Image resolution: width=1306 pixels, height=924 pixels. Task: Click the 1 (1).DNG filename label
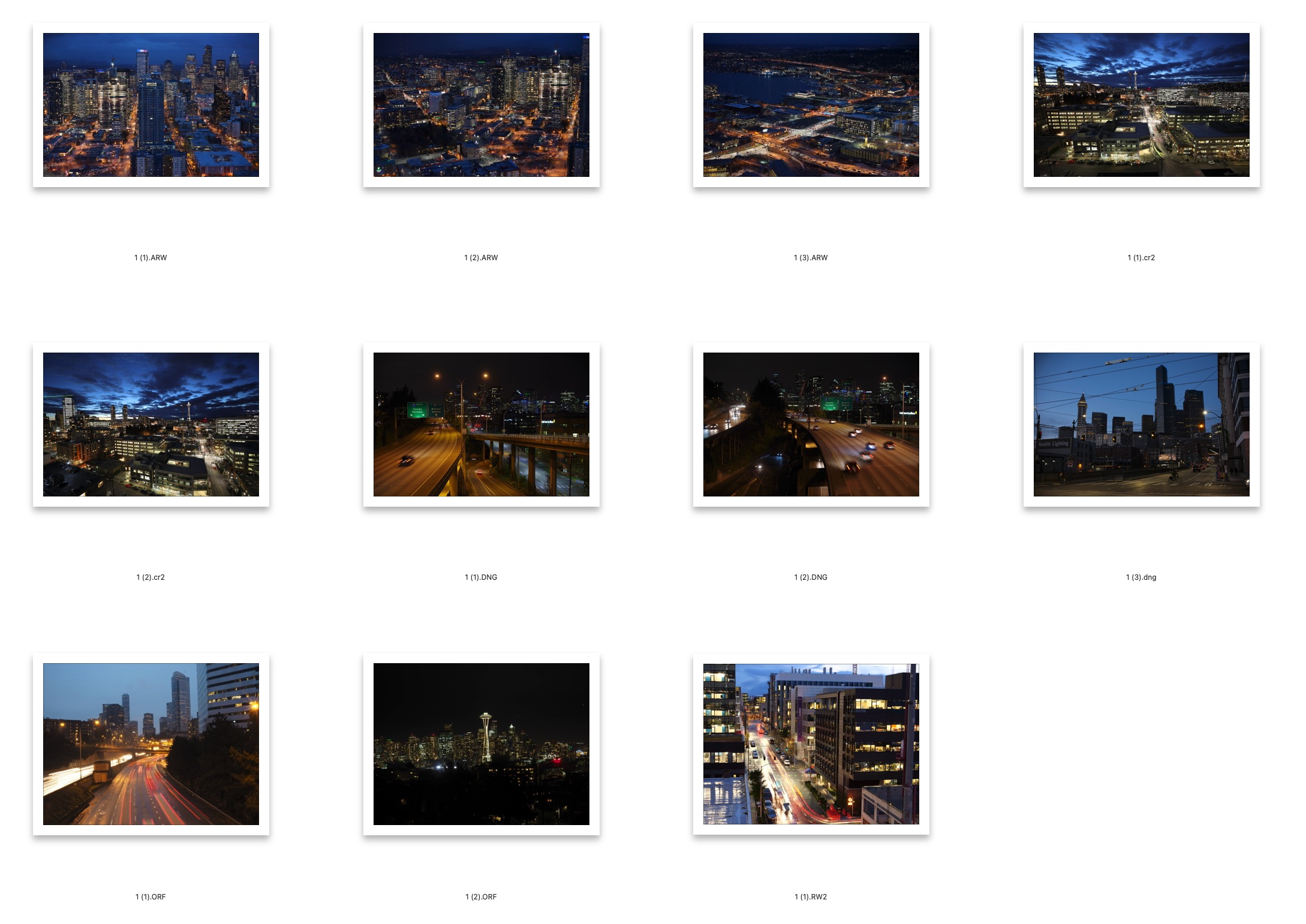(481, 577)
